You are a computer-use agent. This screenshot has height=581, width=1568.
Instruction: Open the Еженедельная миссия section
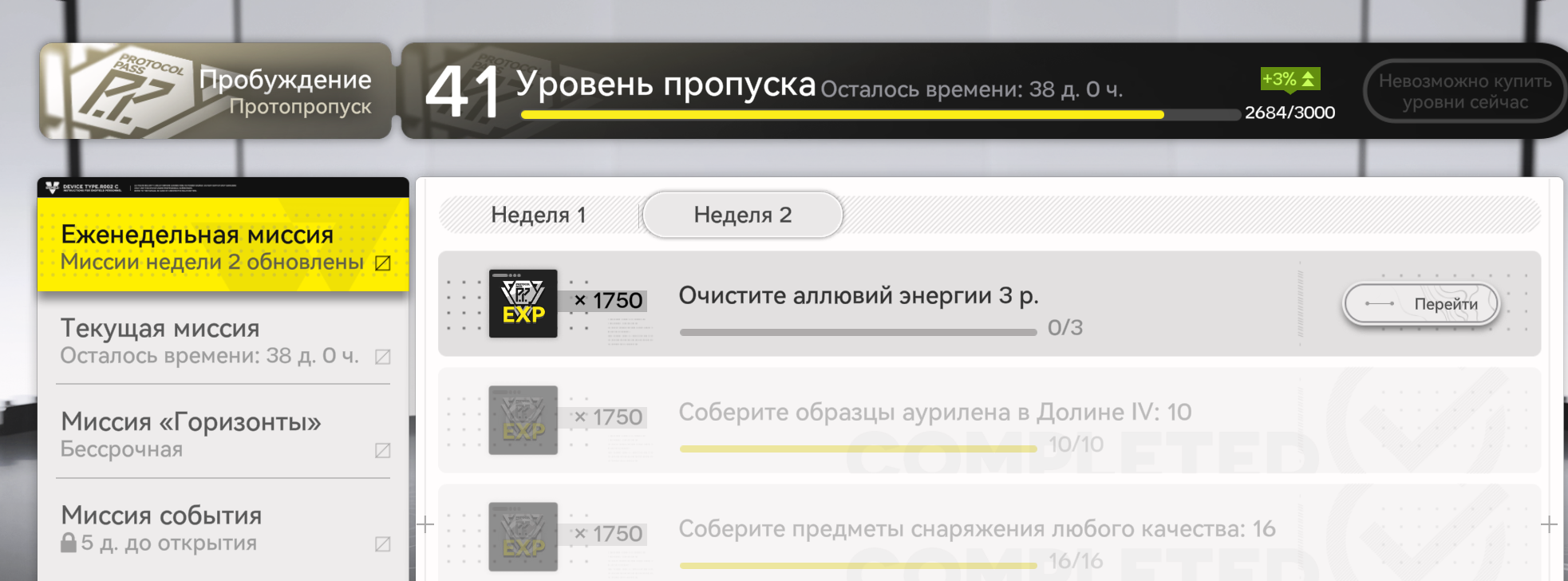(x=223, y=245)
